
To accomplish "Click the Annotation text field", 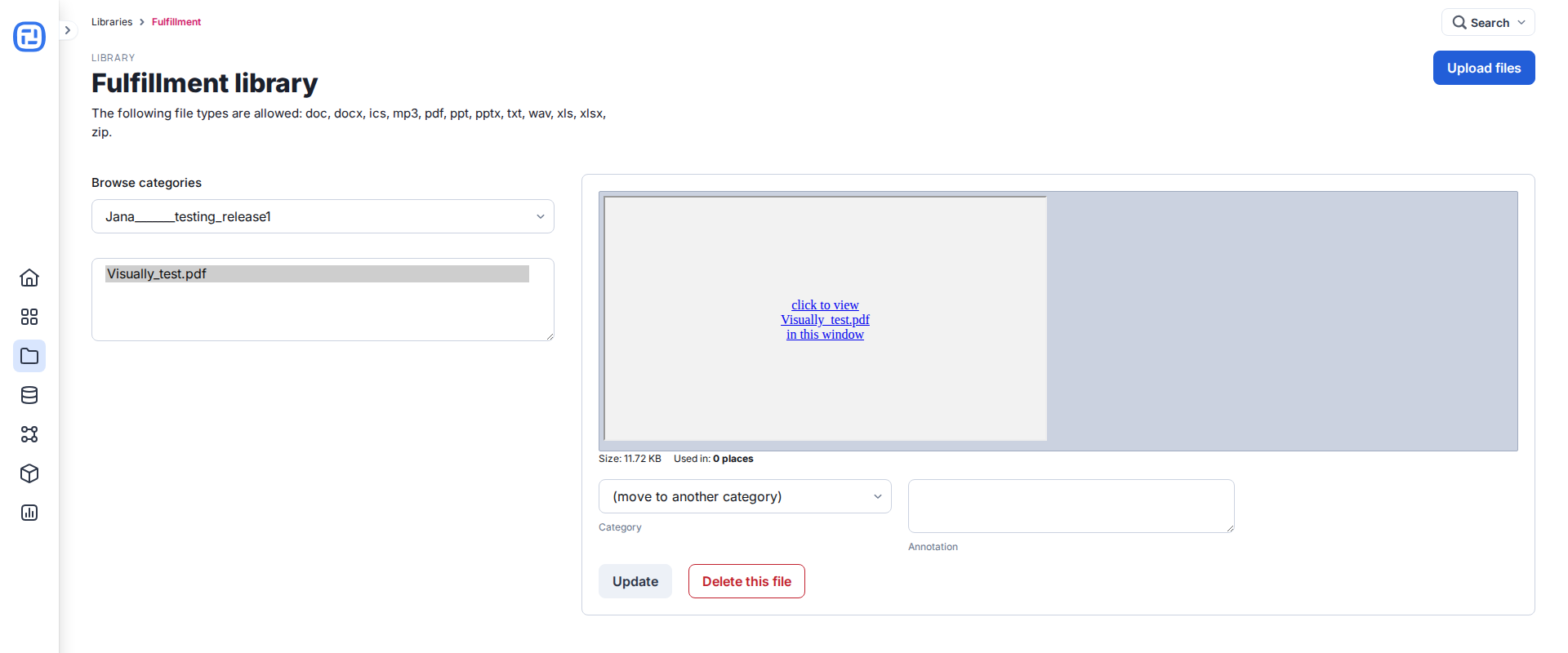I will tap(1071, 506).
